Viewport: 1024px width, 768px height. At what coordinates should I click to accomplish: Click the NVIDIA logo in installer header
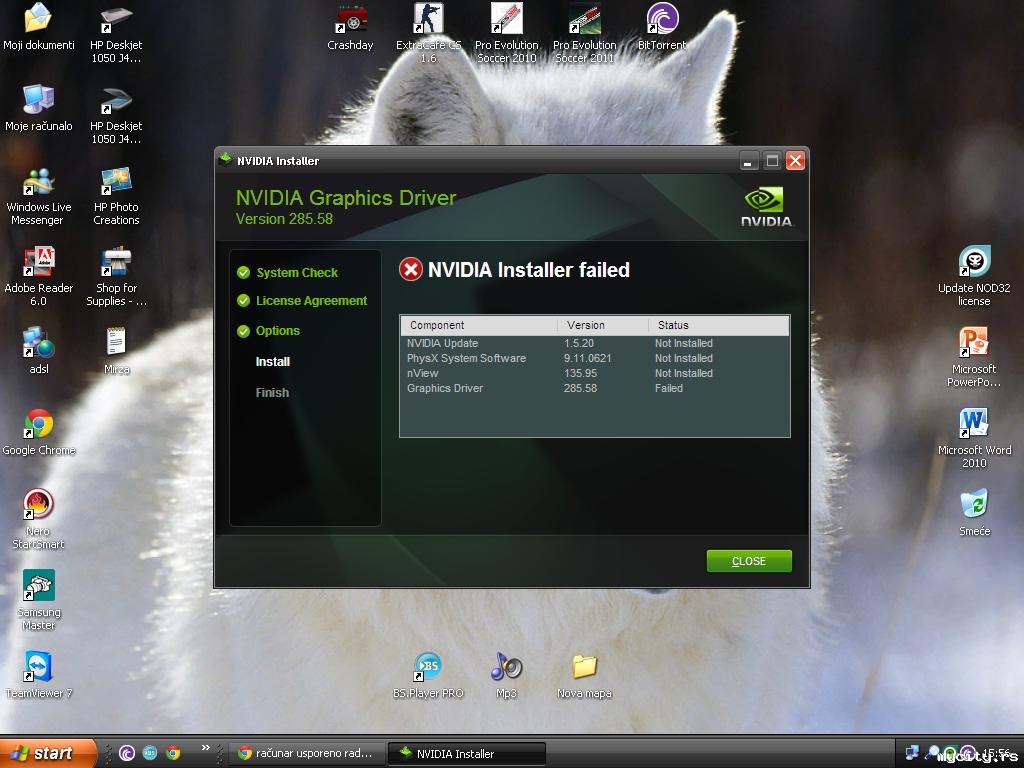(x=766, y=207)
